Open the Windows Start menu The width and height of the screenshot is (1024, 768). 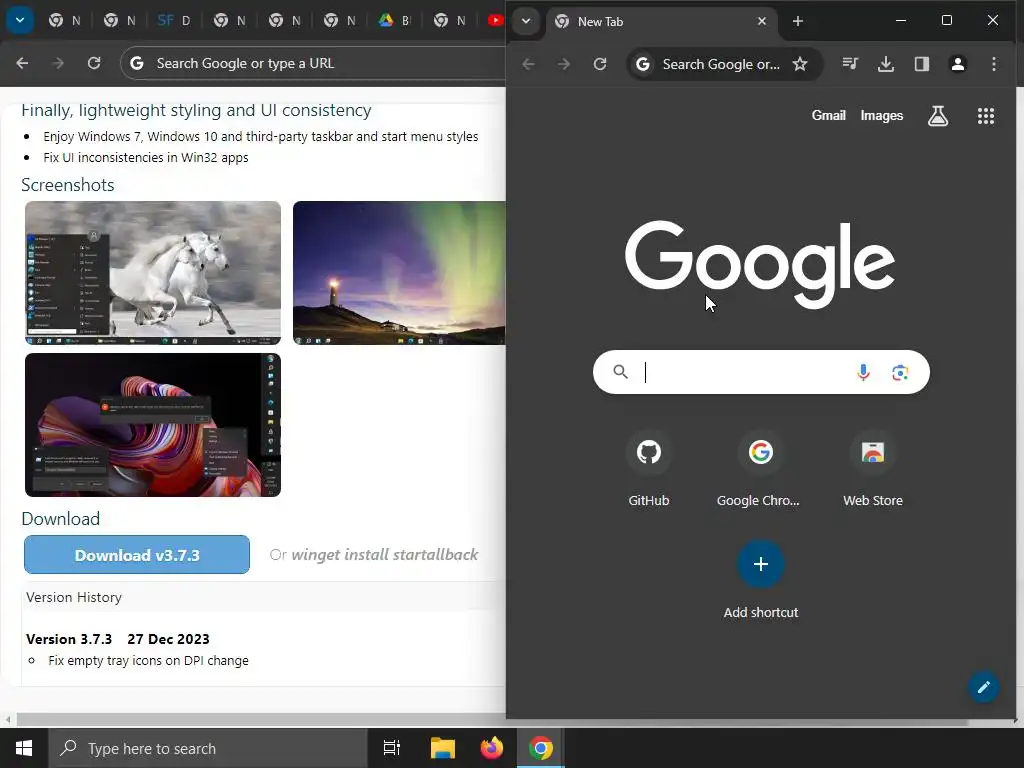click(x=24, y=748)
